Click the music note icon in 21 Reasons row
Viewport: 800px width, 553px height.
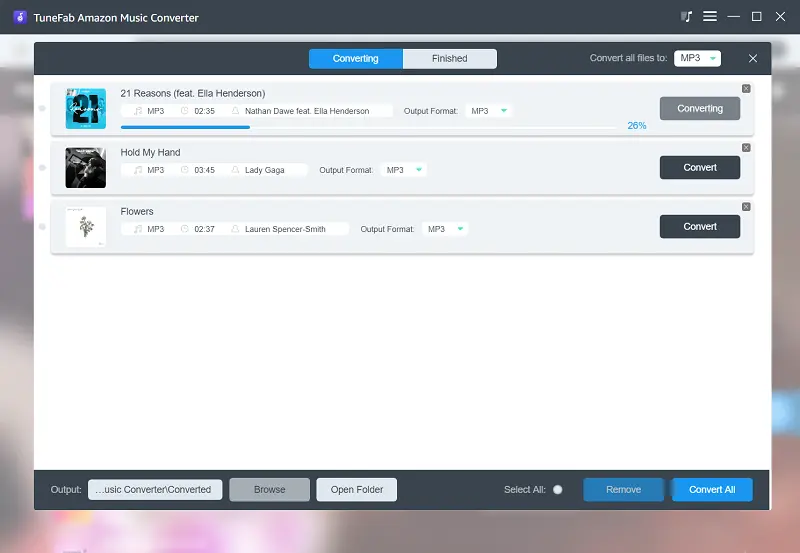point(138,111)
